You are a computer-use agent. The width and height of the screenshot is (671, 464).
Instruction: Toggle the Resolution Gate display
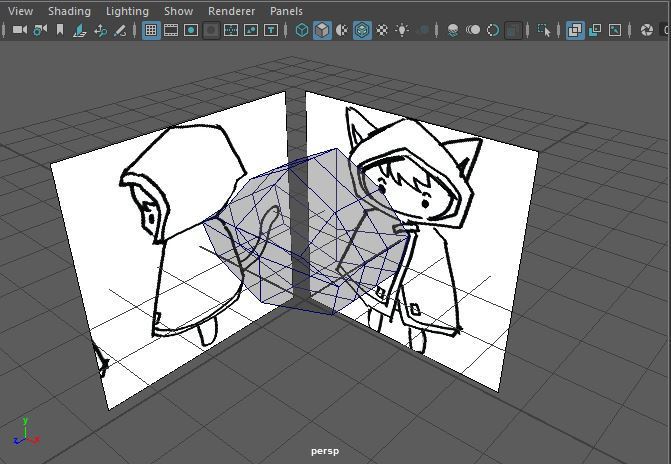pyautogui.click(x=191, y=30)
